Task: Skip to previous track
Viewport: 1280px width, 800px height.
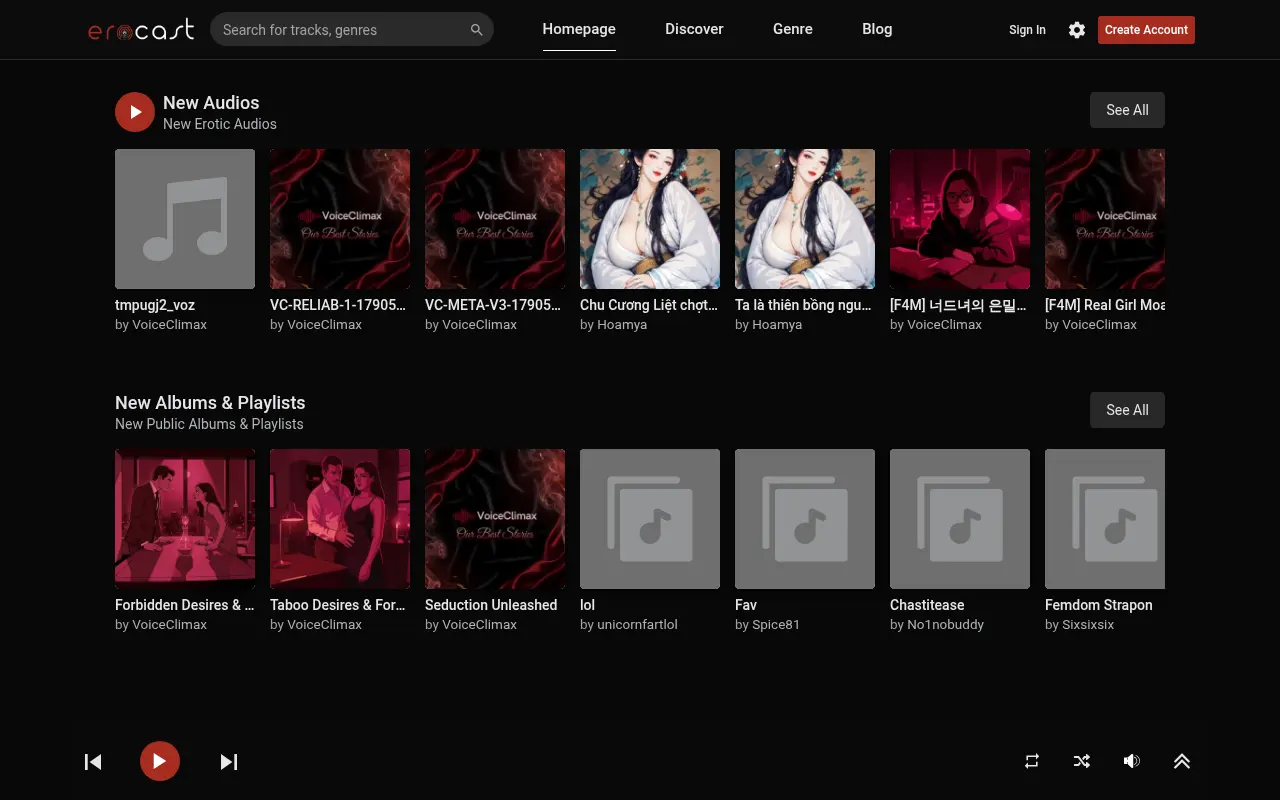Action: click(x=93, y=762)
